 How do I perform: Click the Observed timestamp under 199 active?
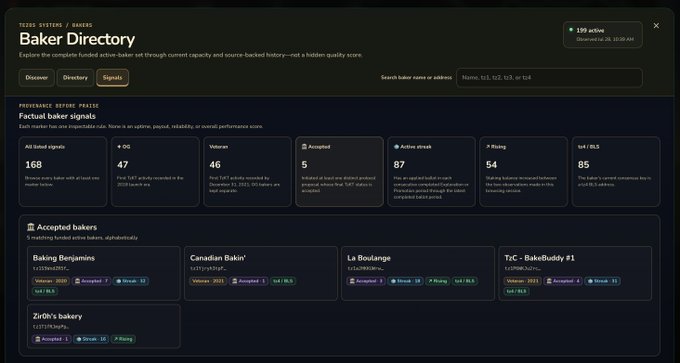[605, 39]
